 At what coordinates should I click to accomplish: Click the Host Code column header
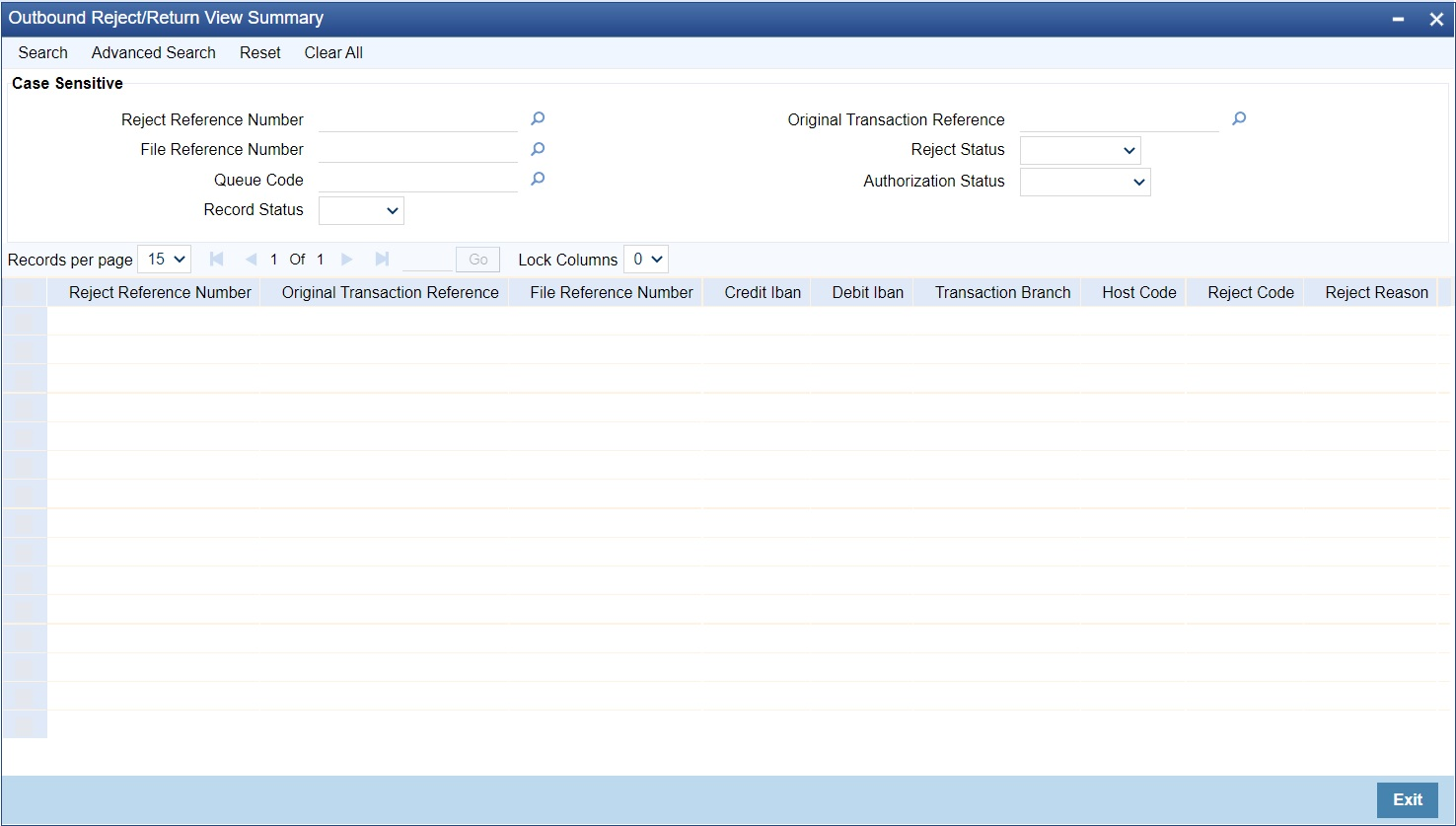[1139, 292]
